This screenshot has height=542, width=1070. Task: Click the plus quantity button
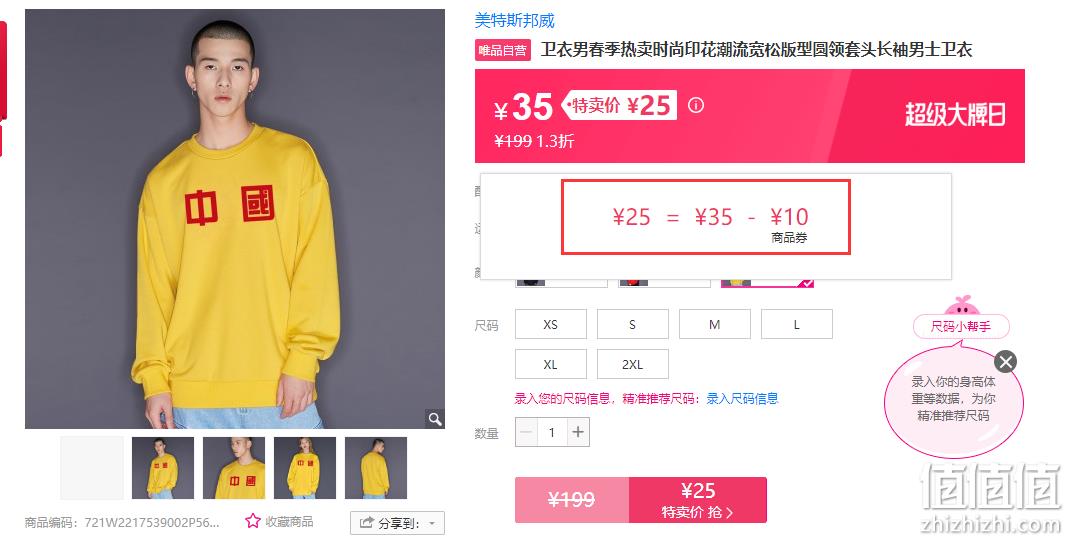[578, 432]
